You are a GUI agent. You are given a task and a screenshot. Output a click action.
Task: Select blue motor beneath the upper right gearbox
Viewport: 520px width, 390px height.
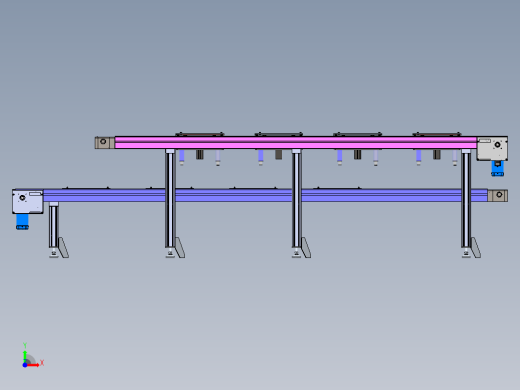click(x=497, y=169)
